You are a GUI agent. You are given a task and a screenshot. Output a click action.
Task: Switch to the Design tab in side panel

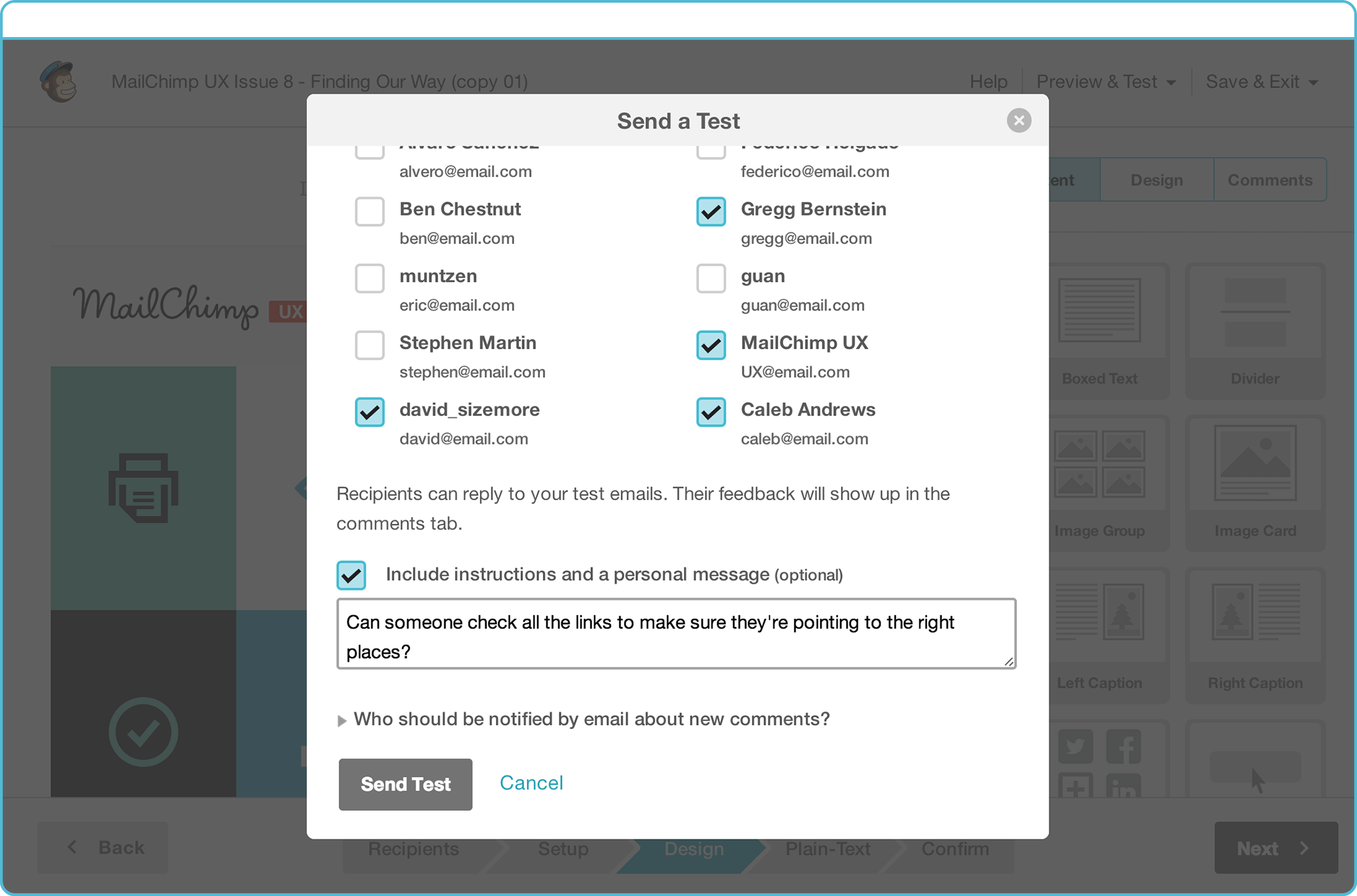tap(1156, 180)
